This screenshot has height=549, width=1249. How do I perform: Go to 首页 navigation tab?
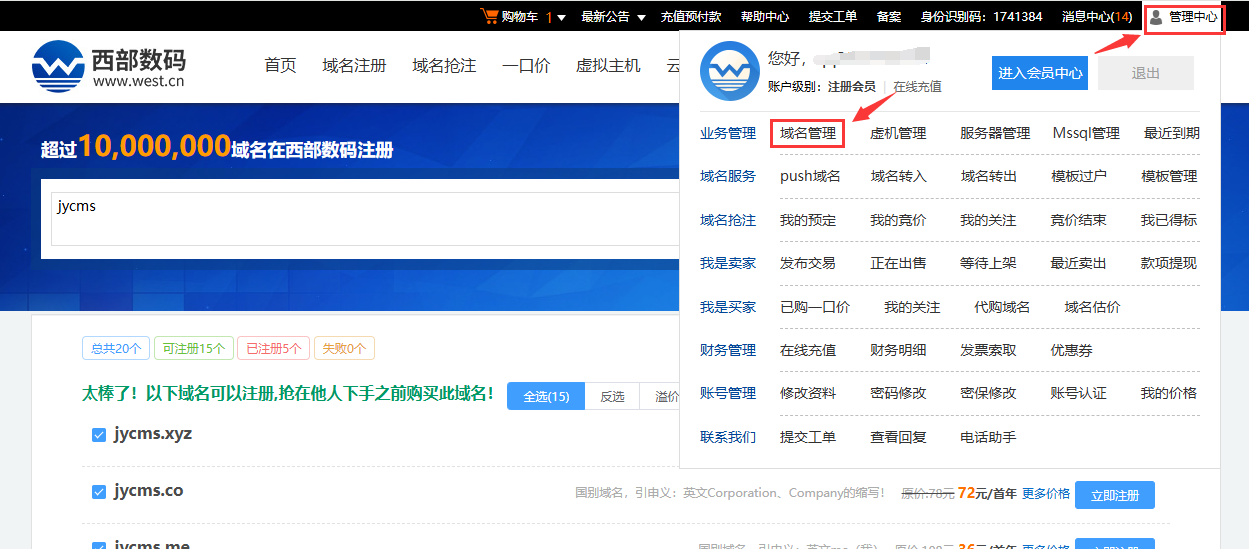(280, 66)
